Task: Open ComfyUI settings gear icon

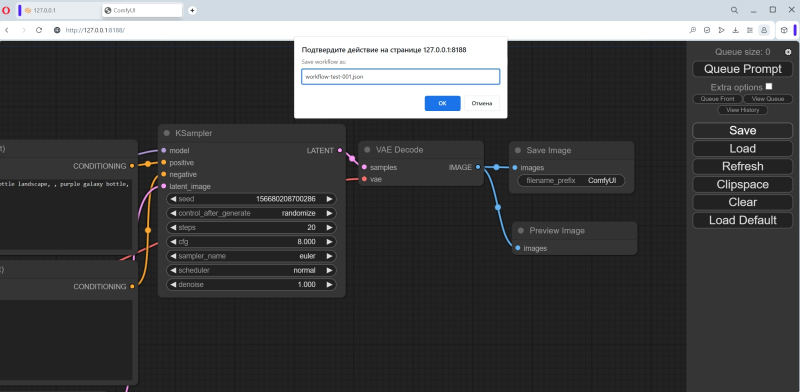Action: point(788,52)
